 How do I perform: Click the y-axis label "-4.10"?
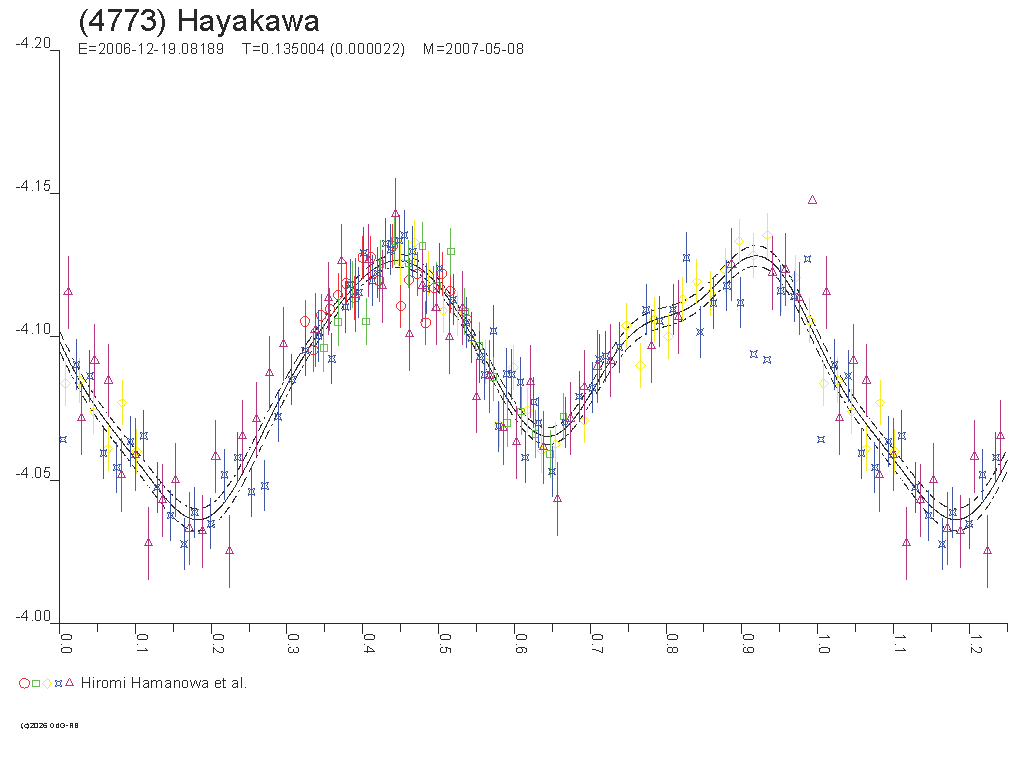click(x=33, y=329)
